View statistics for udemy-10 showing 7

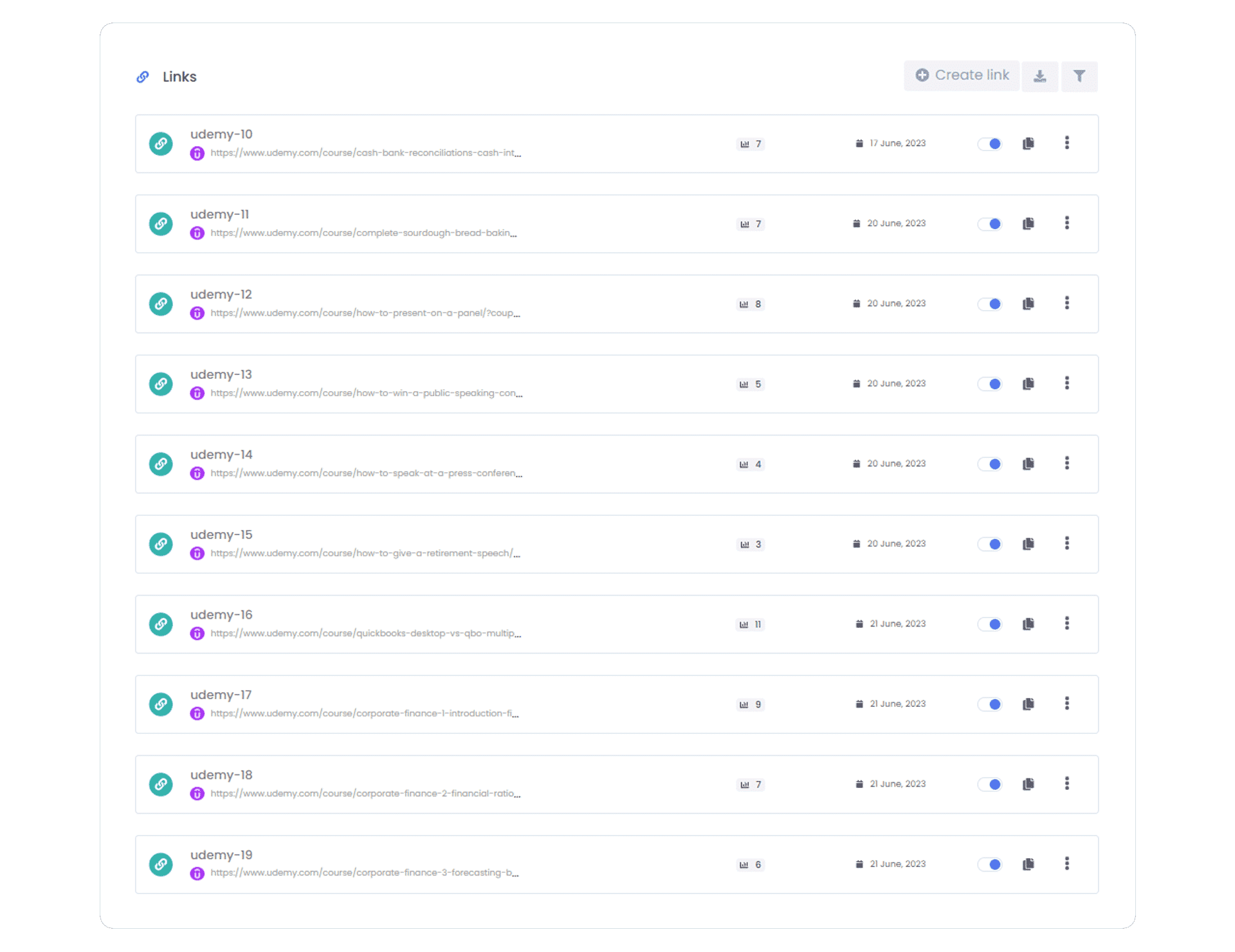751,144
